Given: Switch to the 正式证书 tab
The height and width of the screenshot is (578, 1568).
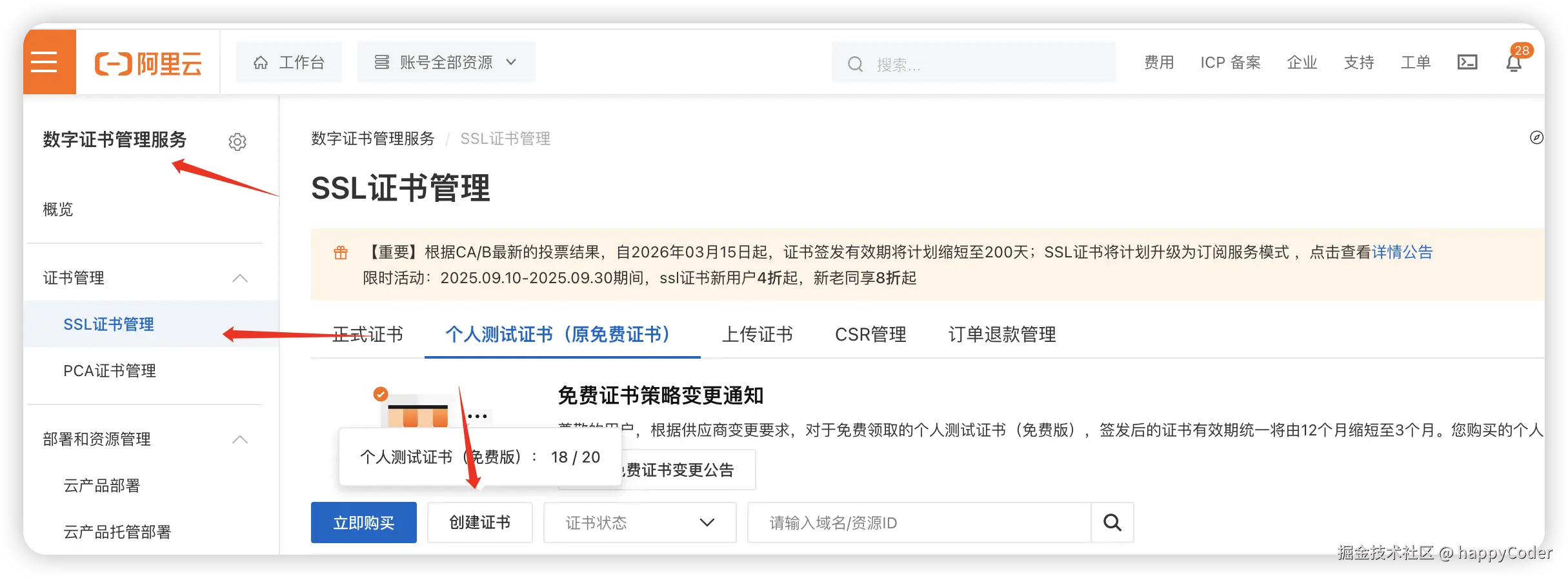Looking at the screenshot, I should coord(368,334).
